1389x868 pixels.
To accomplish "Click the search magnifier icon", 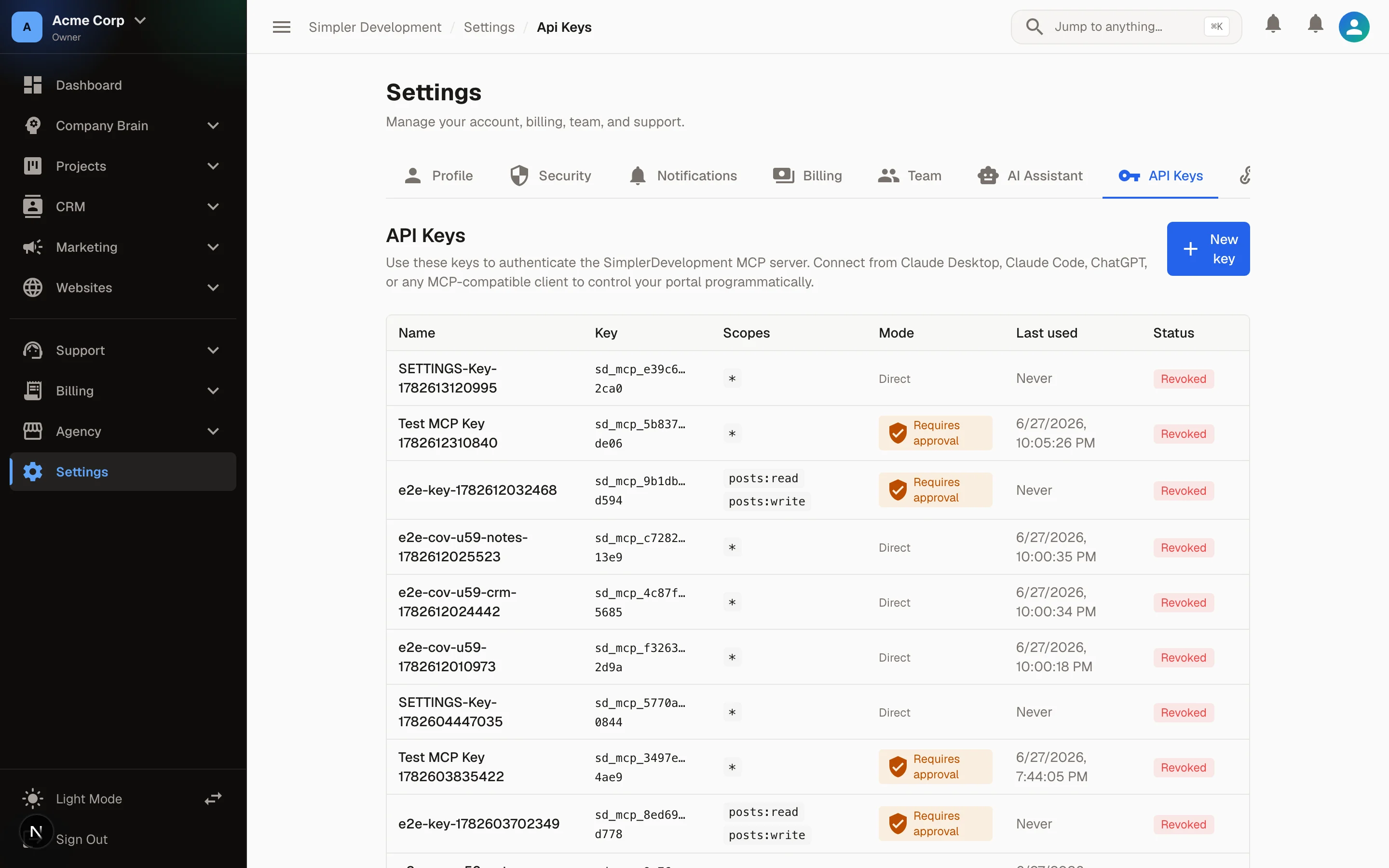I will pyautogui.click(x=1035, y=27).
